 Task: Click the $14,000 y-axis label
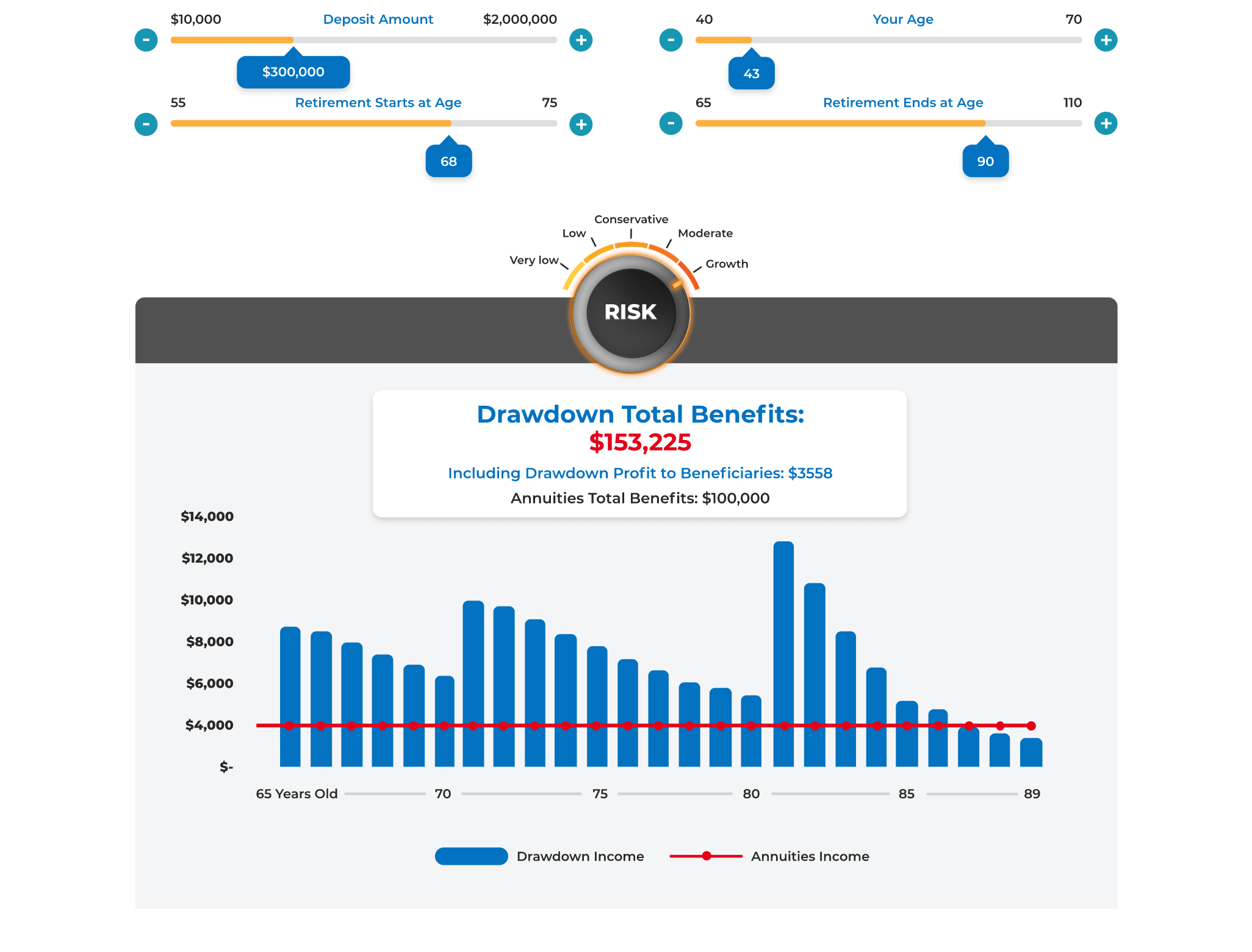point(207,516)
